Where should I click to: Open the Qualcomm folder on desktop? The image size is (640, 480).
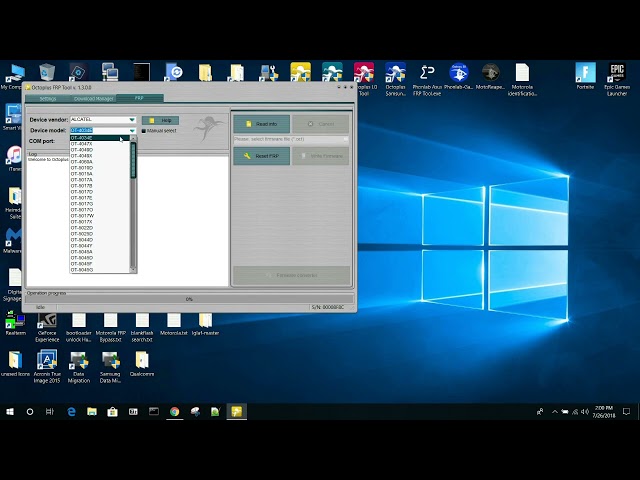pyautogui.click(x=142, y=364)
